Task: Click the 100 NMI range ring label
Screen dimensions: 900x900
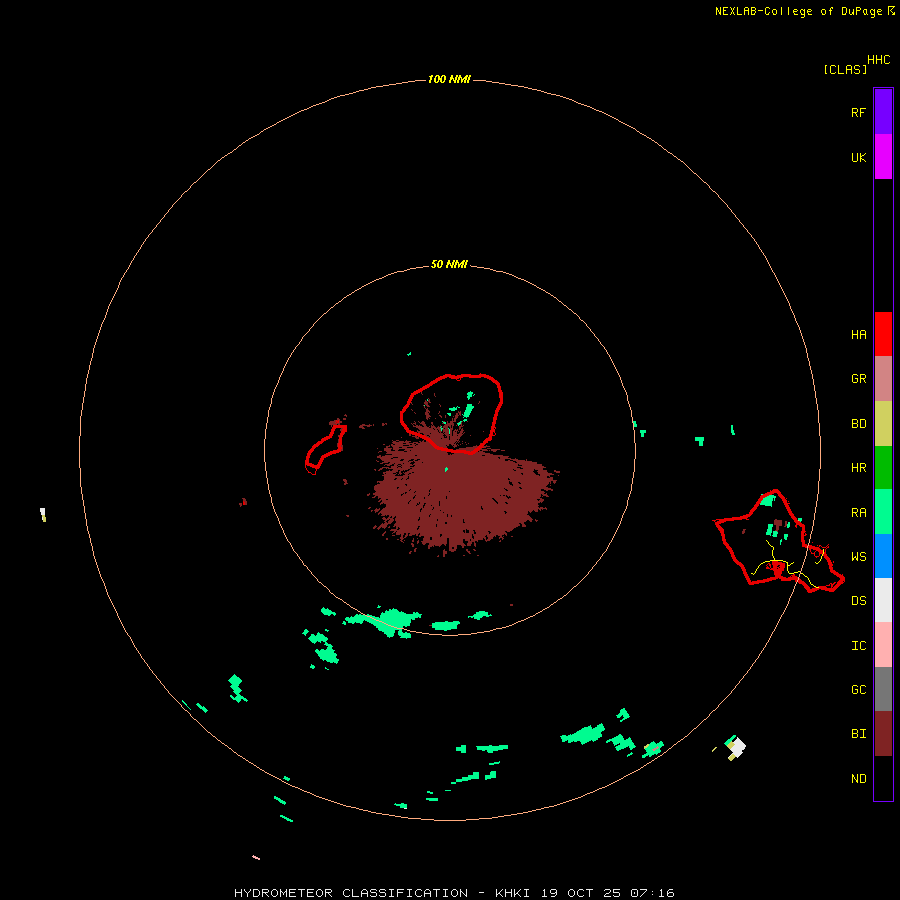Action: [449, 79]
